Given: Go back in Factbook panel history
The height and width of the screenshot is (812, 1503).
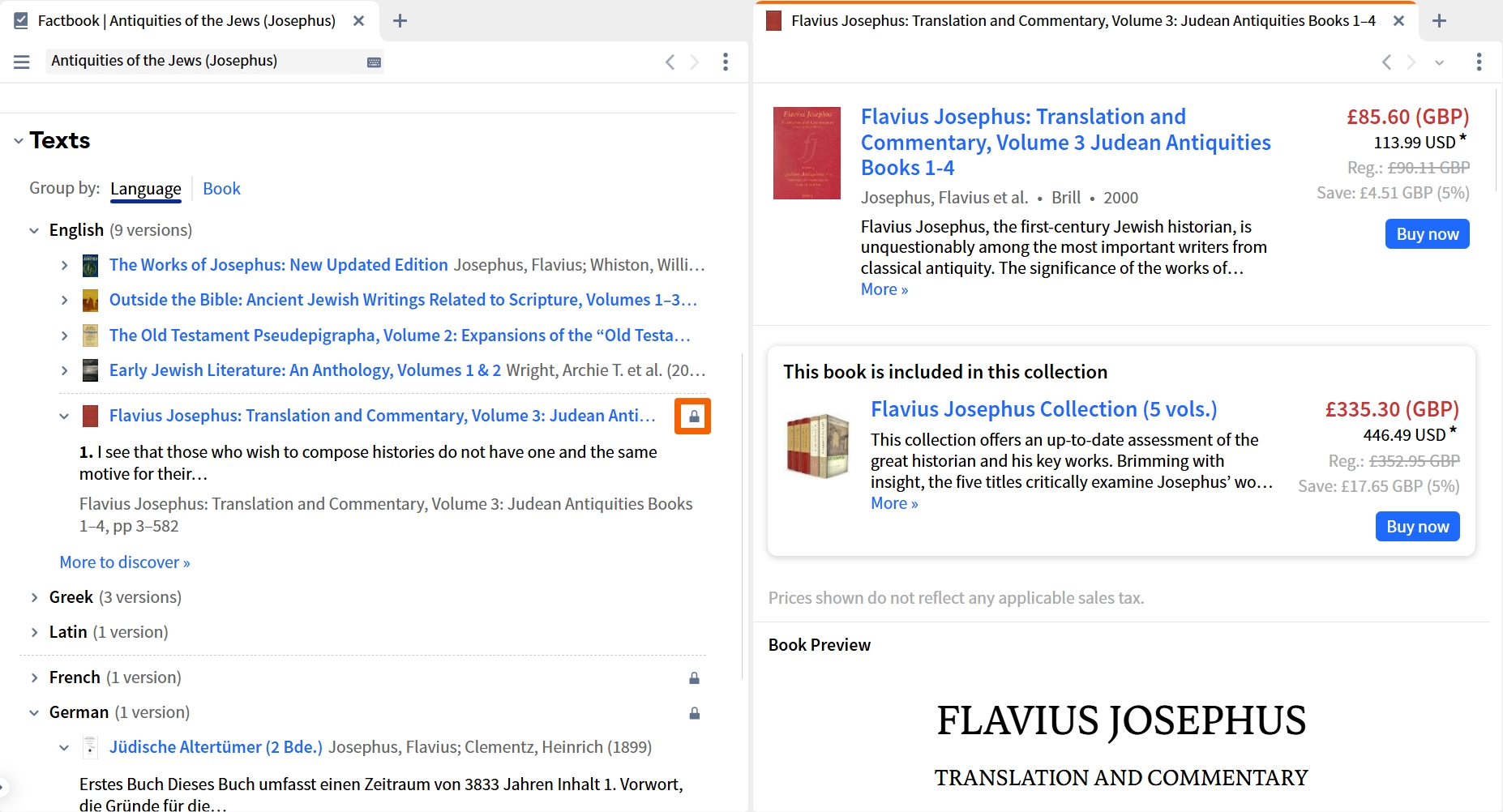Looking at the screenshot, I should [x=670, y=62].
